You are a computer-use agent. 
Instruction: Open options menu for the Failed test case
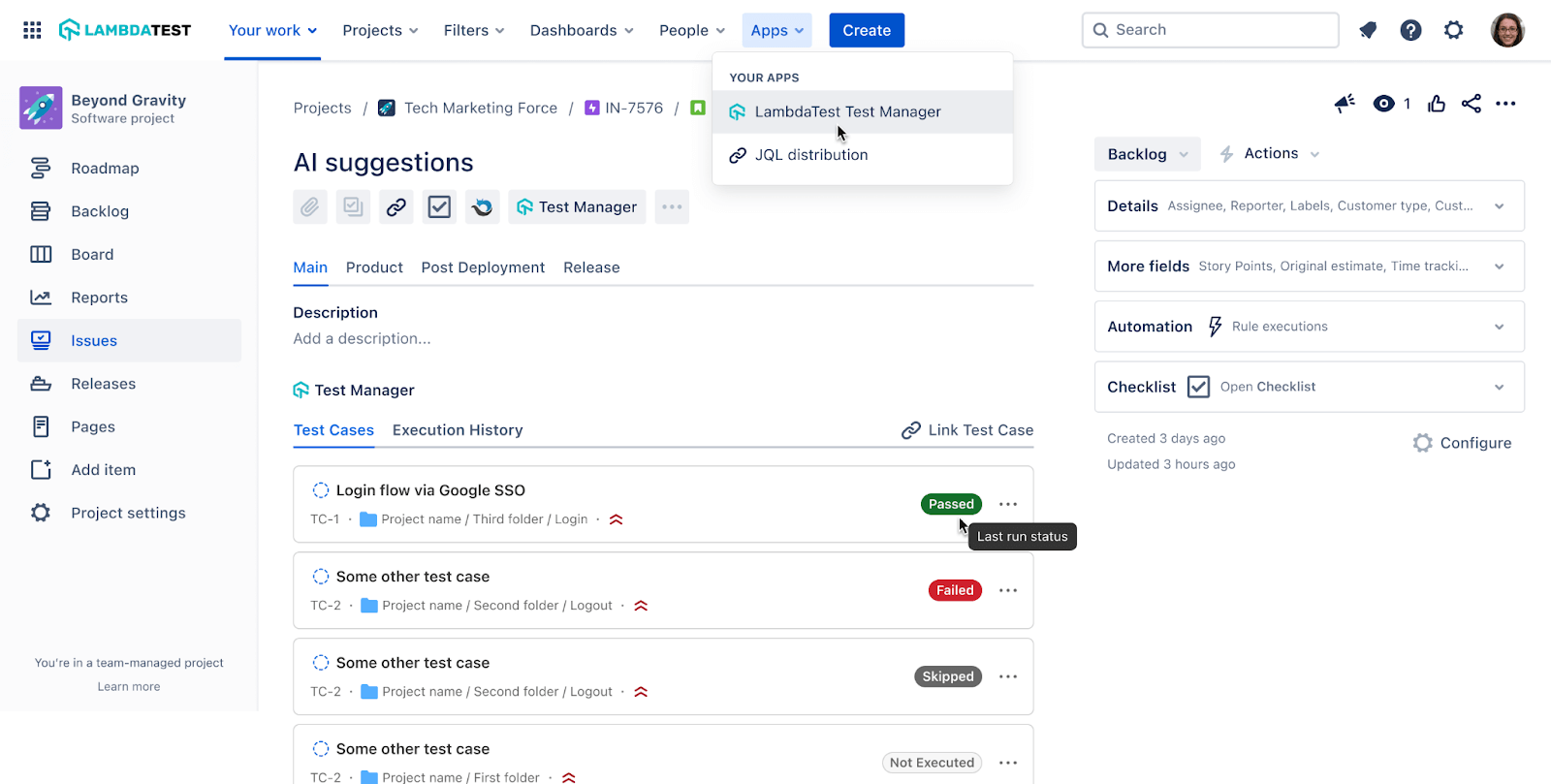1008,590
